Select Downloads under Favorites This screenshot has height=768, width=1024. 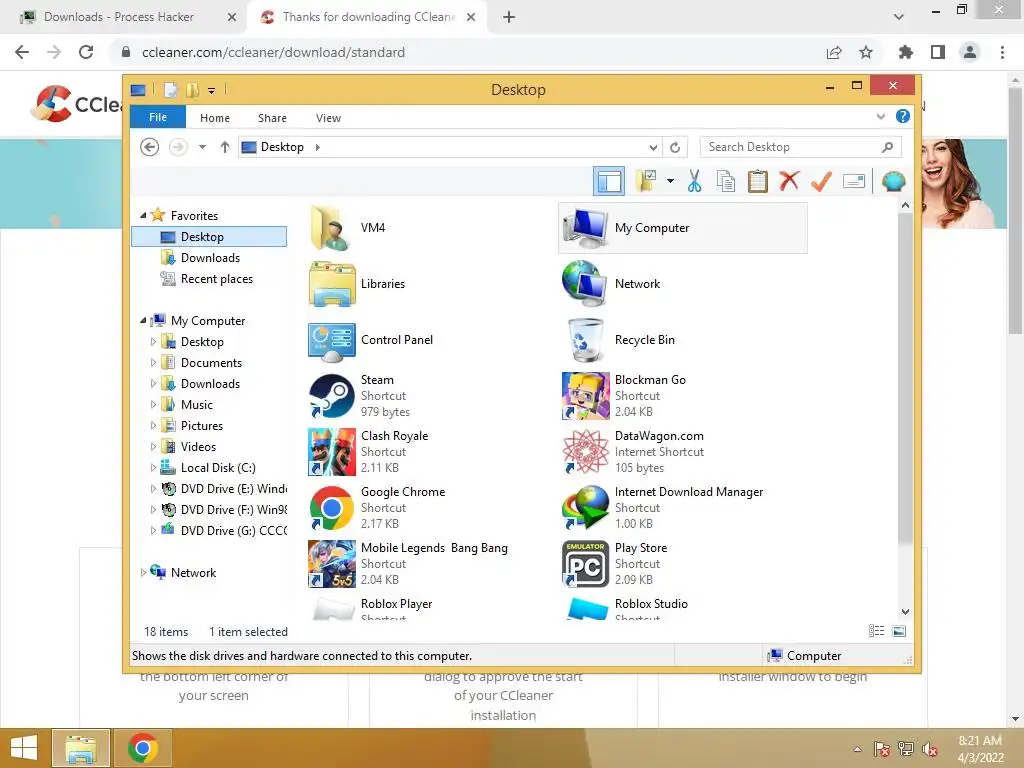pyautogui.click(x=210, y=258)
